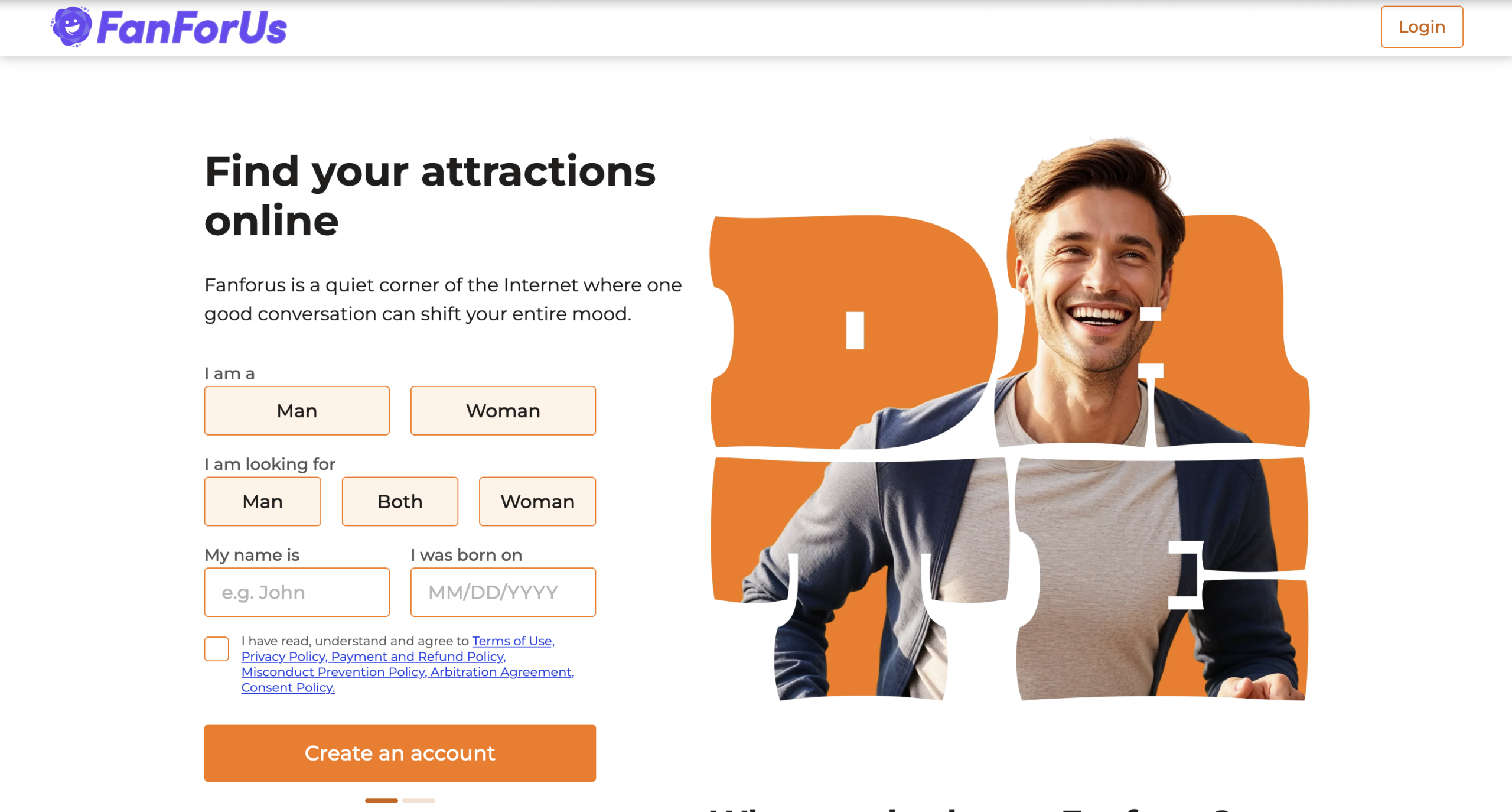Viewport: 1512px width, 812px height.
Task: Click the FanForUs smiley logo icon
Action: [x=71, y=27]
